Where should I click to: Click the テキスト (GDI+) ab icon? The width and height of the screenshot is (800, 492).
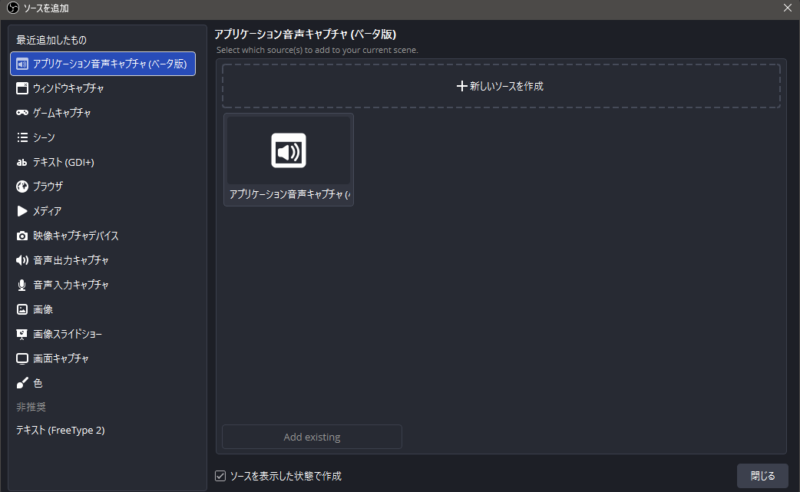pyautogui.click(x=22, y=162)
